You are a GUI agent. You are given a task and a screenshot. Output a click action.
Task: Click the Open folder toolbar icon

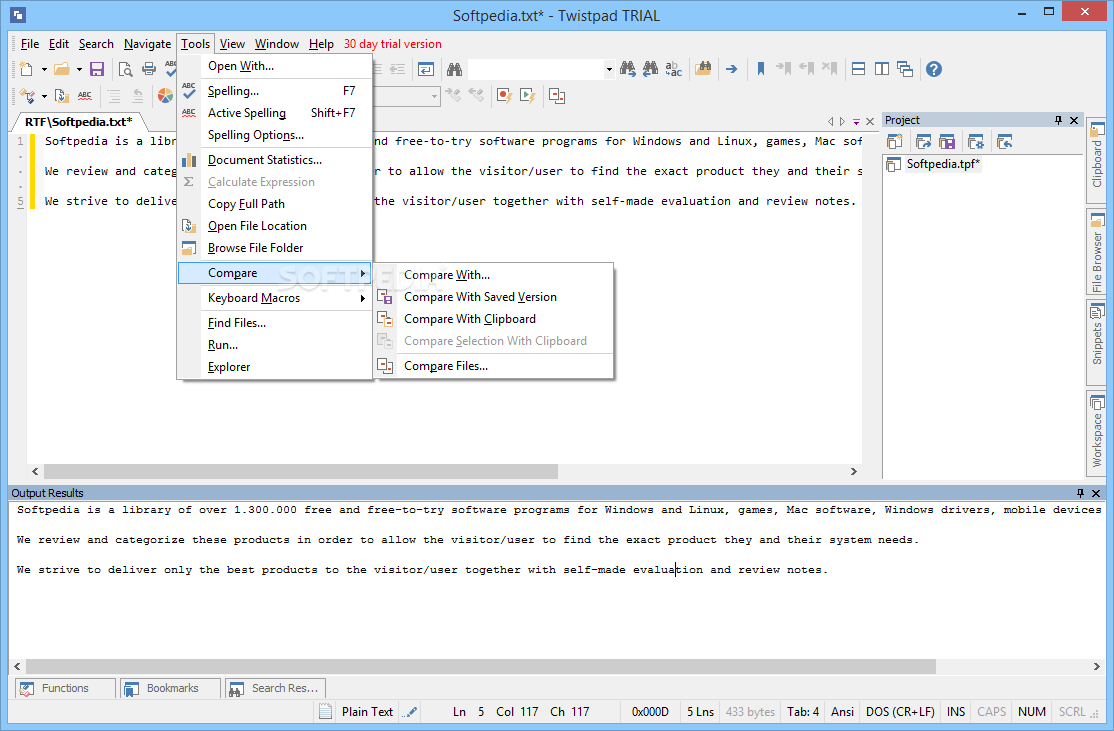click(62, 69)
